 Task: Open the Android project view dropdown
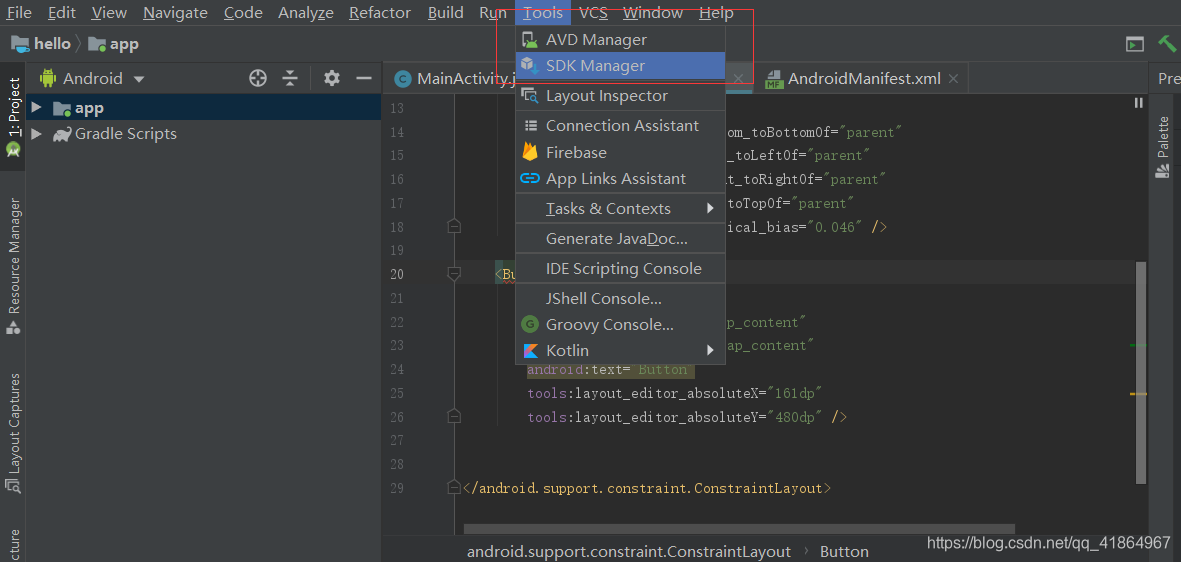point(92,78)
